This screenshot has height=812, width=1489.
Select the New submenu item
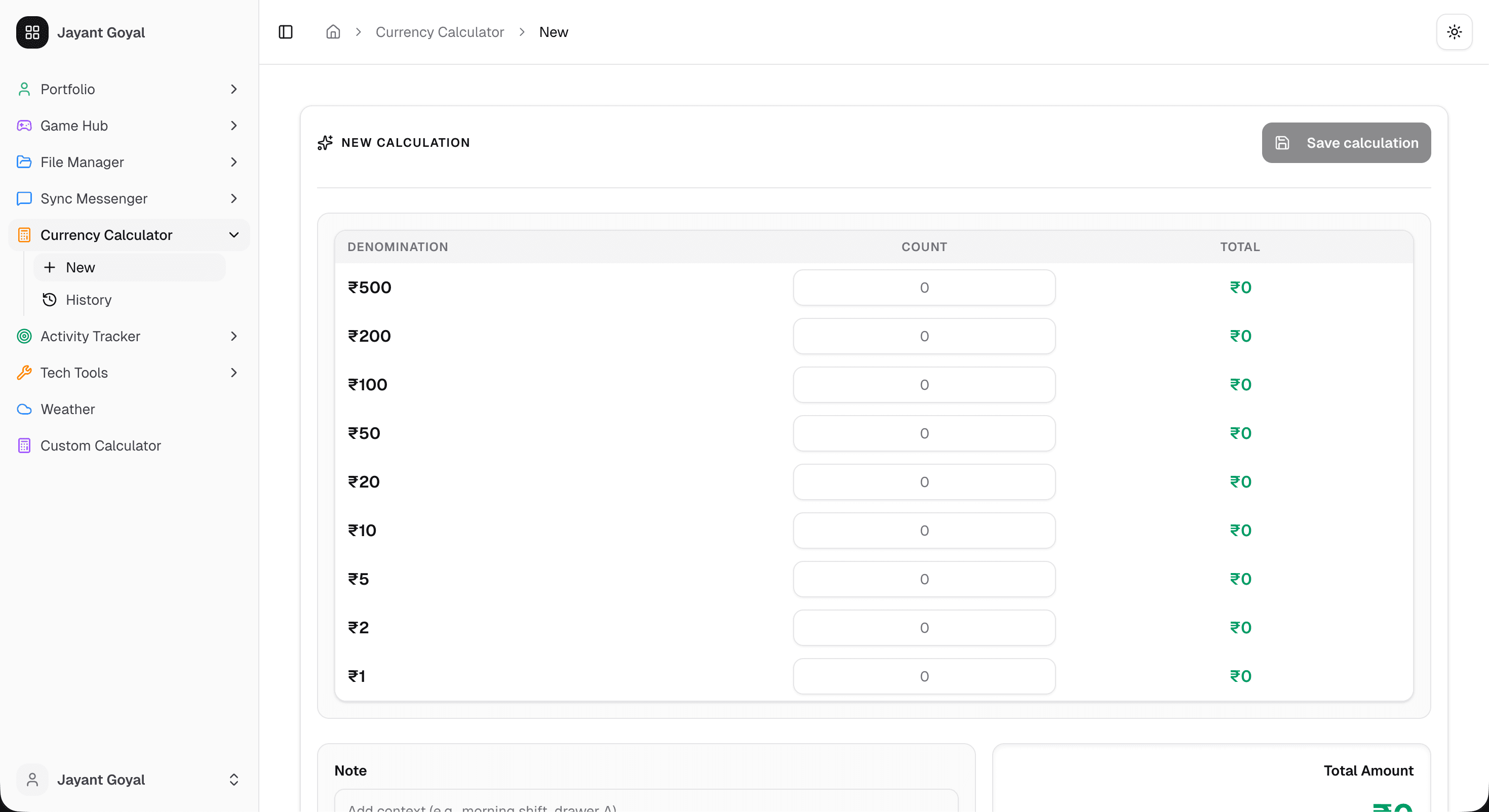click(130, 267)
